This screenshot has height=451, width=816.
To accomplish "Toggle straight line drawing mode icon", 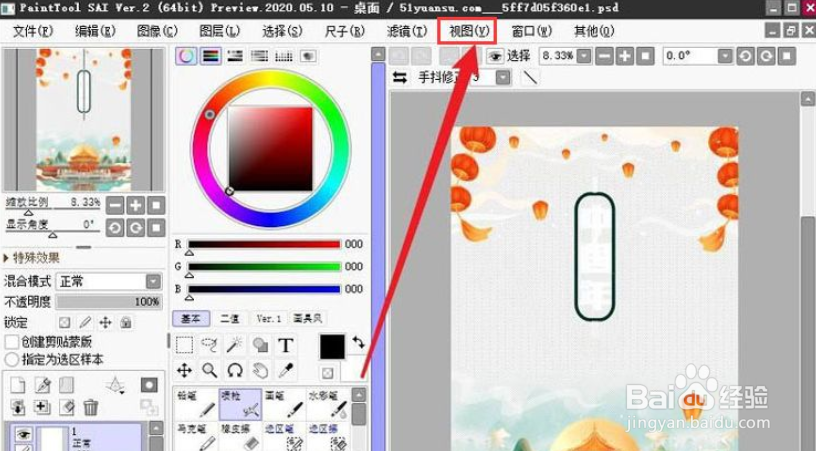I will coord(530,78).
